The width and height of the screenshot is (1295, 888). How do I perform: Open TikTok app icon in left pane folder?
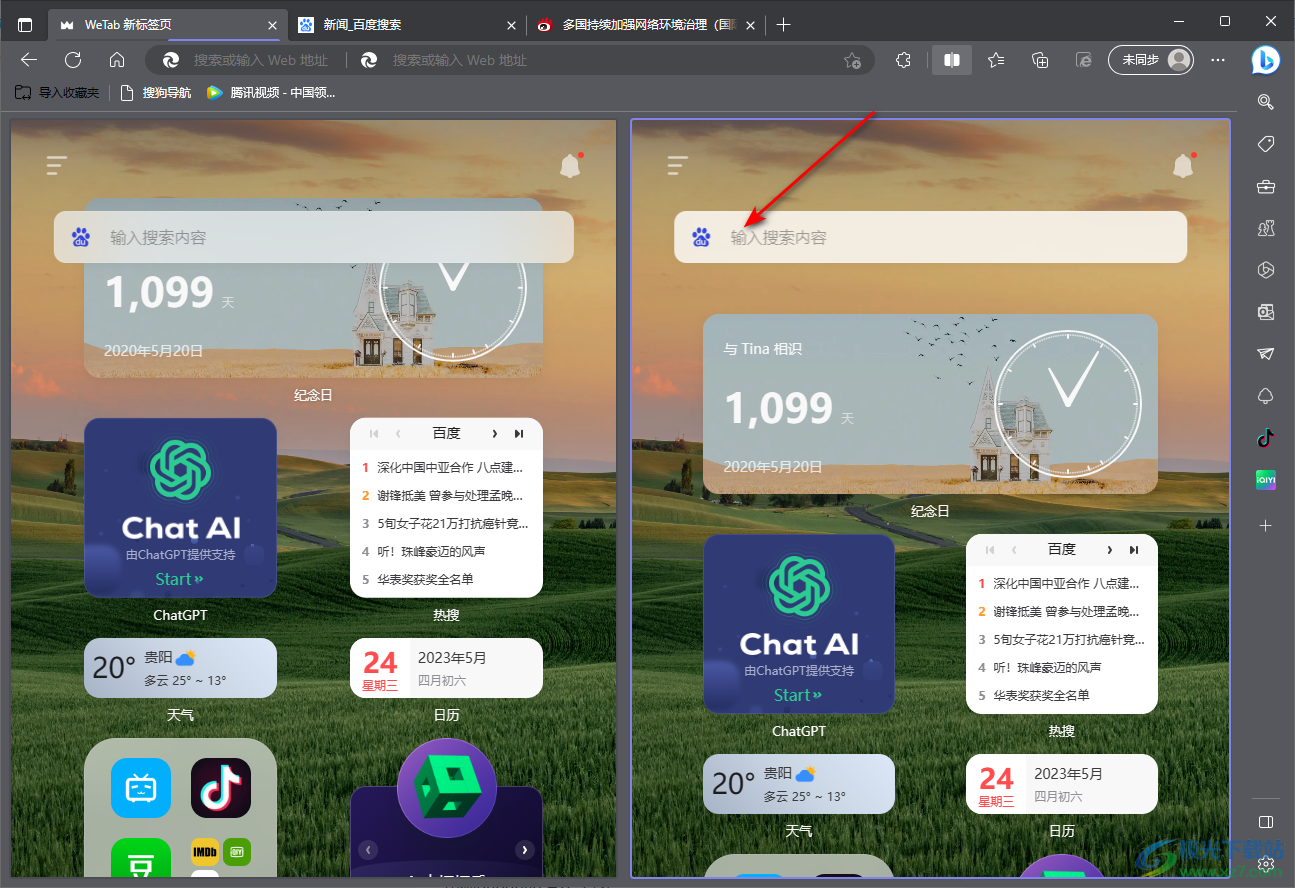[221, 788]
